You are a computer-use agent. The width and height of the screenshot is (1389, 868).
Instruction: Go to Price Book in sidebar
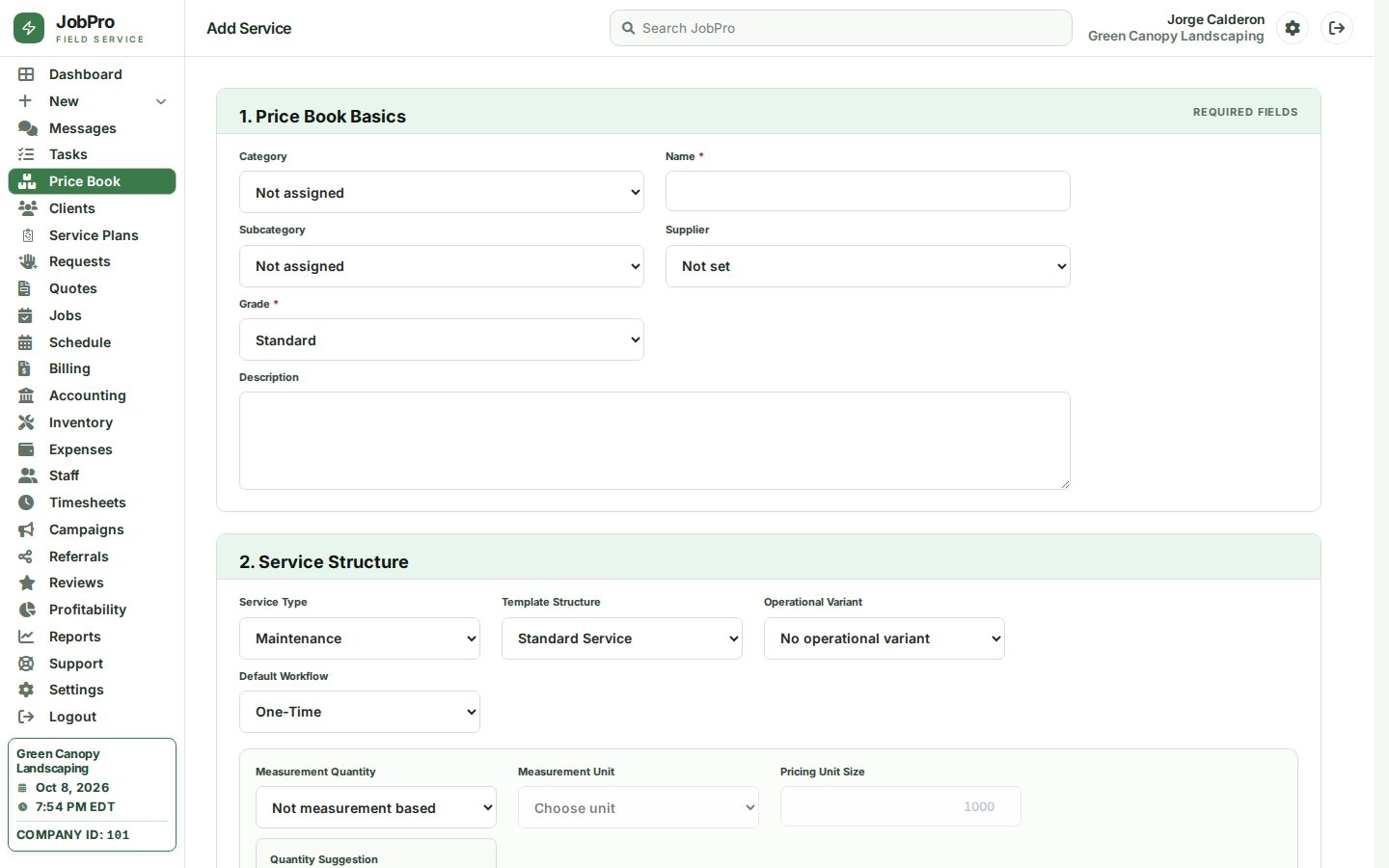[93, 181]
